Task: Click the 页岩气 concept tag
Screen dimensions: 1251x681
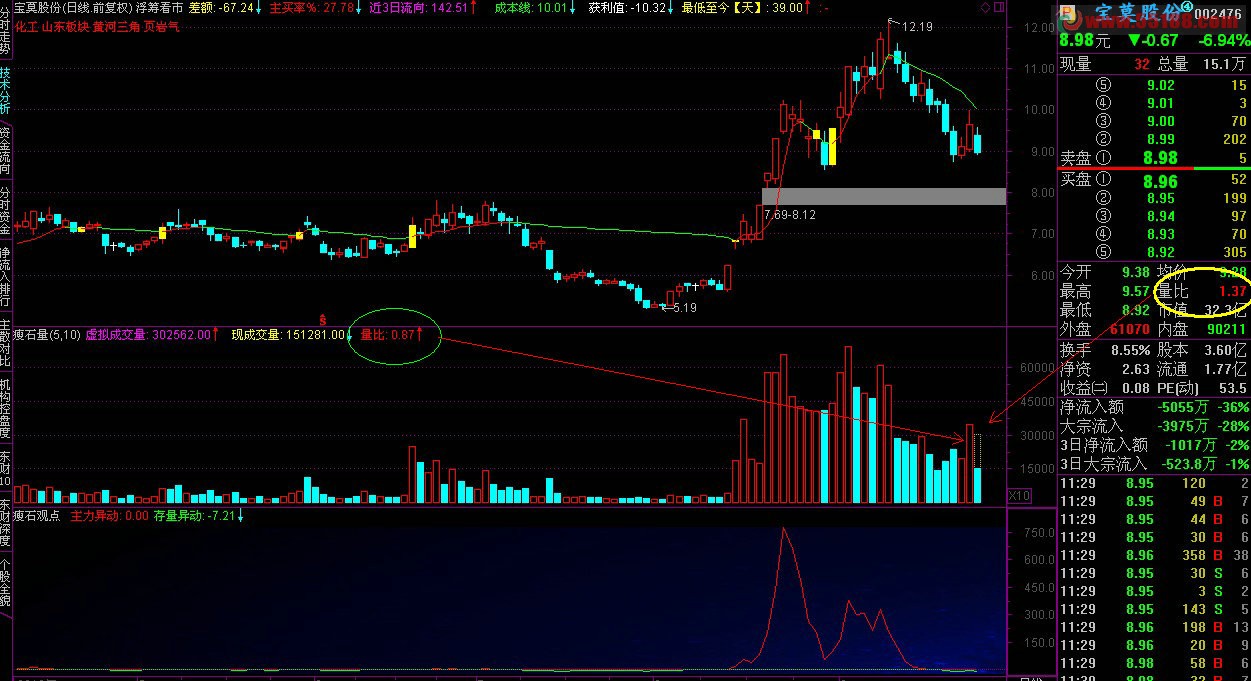Action: point(161,27)
